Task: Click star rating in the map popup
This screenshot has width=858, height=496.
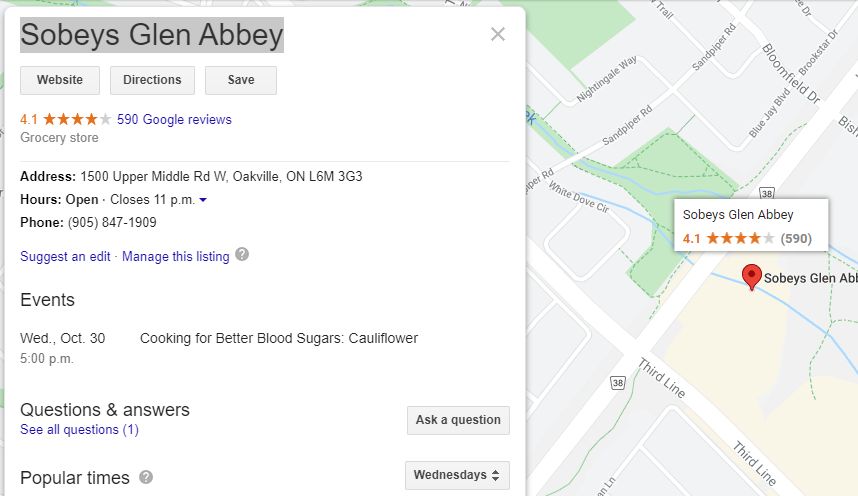Action: tap(740, 238)
